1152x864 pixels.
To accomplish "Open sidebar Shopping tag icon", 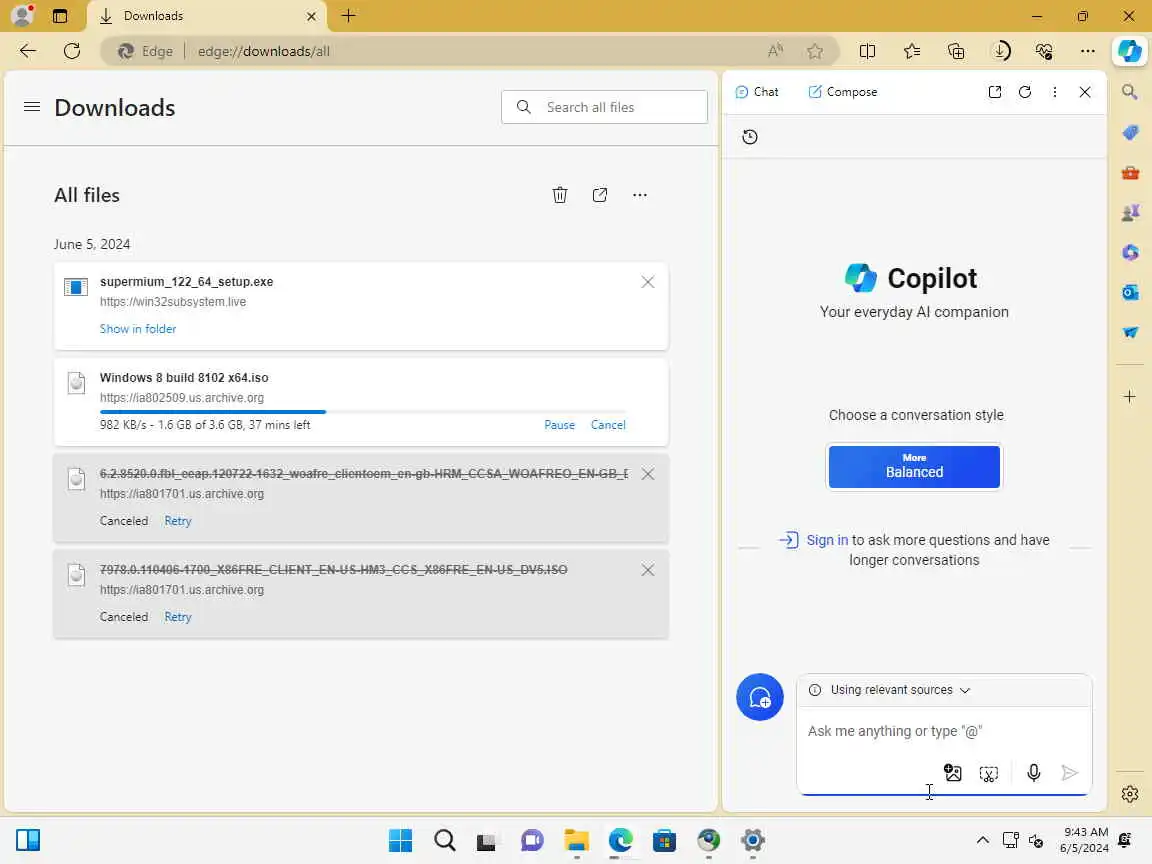I will point(1130,133).
